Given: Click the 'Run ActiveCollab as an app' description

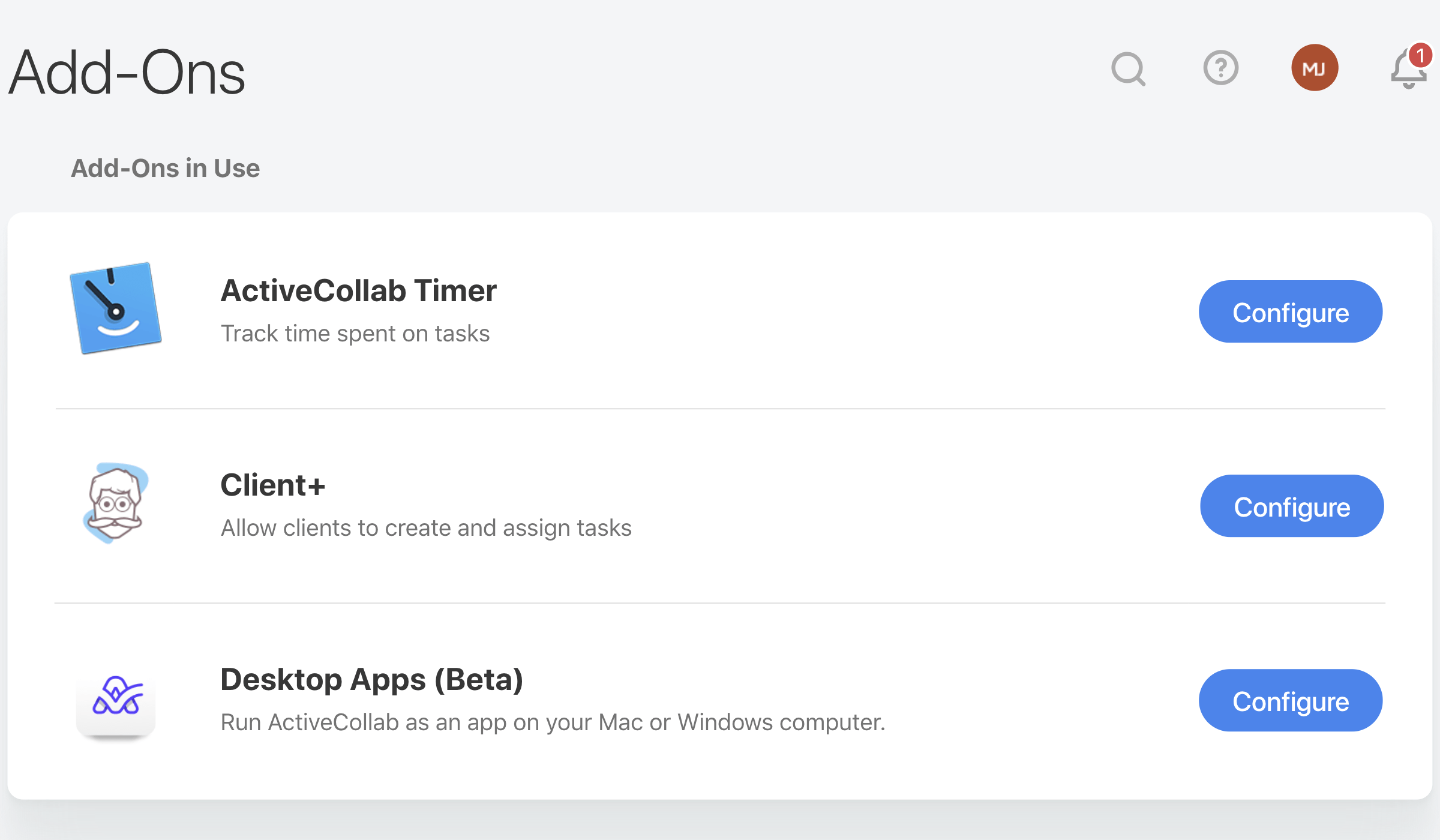Looking at the screenshot, I should (x=552, y=722).
